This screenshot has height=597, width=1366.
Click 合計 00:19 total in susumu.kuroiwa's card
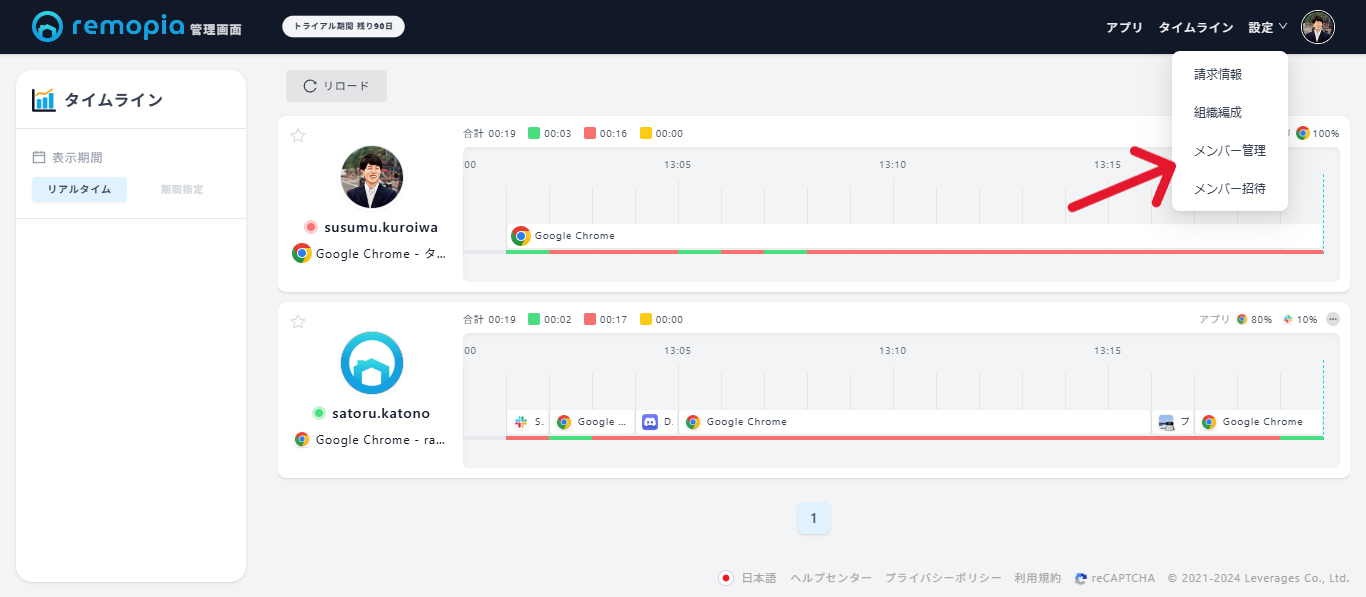click(x=489, y=133)
